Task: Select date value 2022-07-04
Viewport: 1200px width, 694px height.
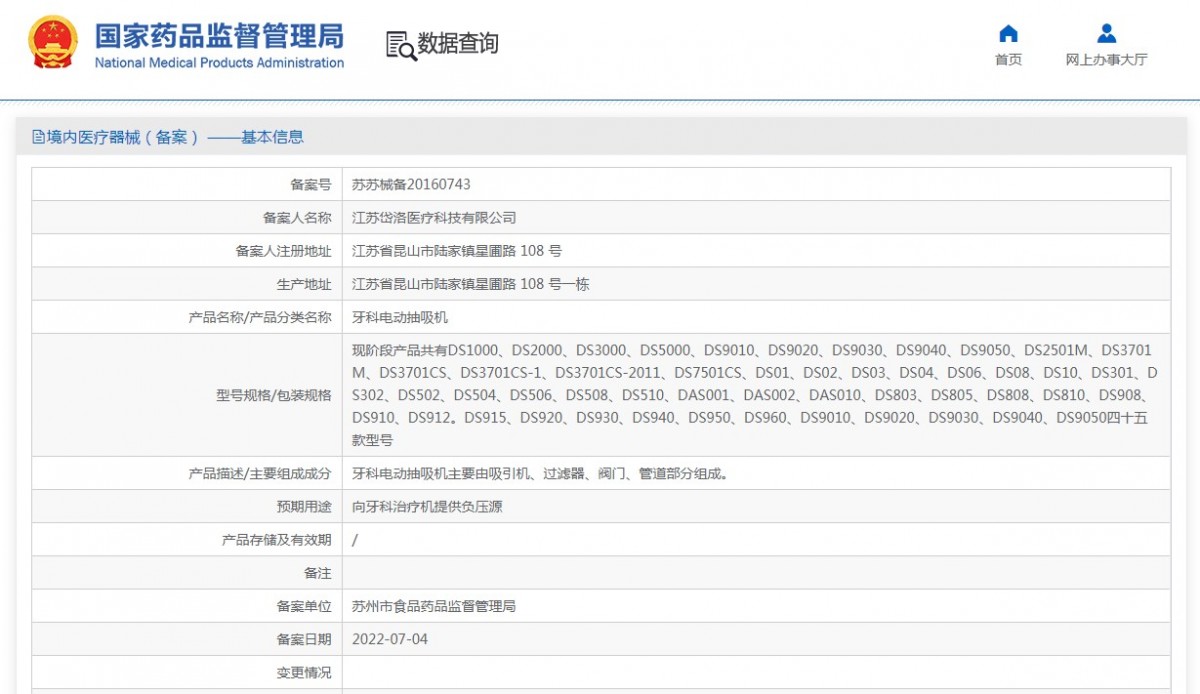Action: pyautogui.click(x=390, y=639)
